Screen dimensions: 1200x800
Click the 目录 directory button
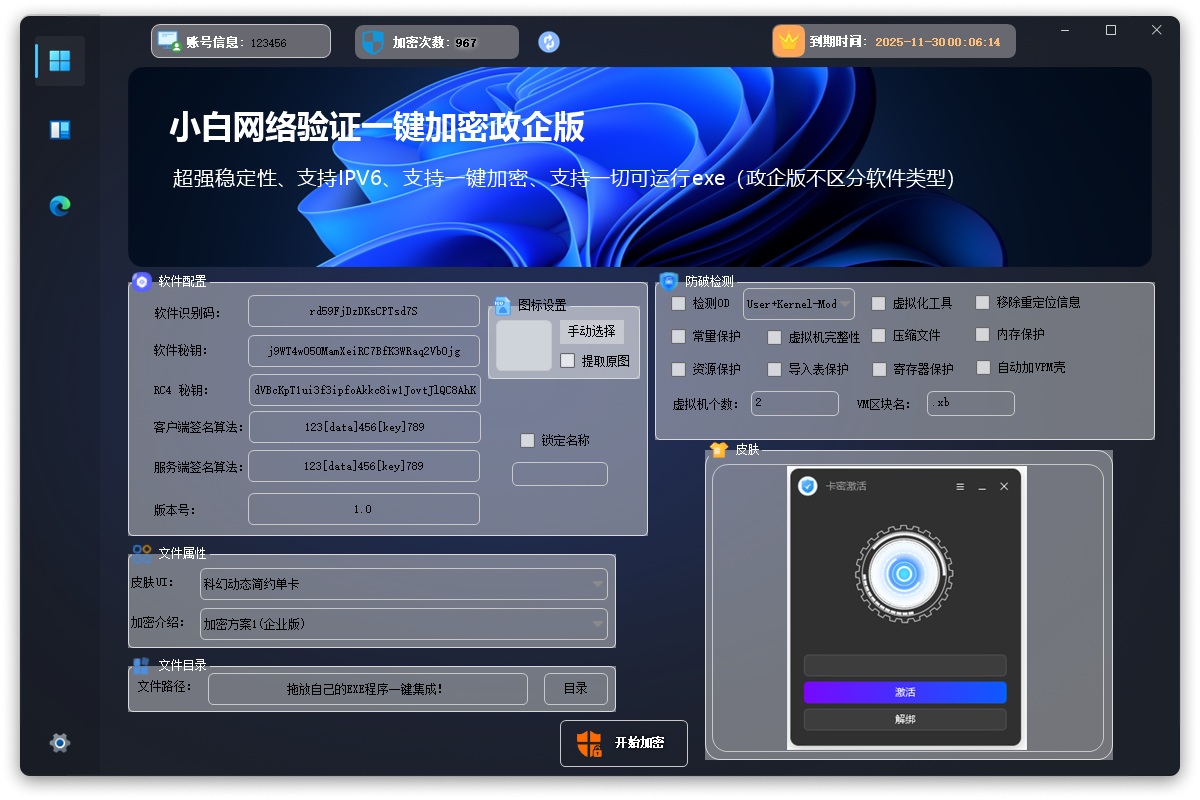pyautogui.click(x=576, y=688)
